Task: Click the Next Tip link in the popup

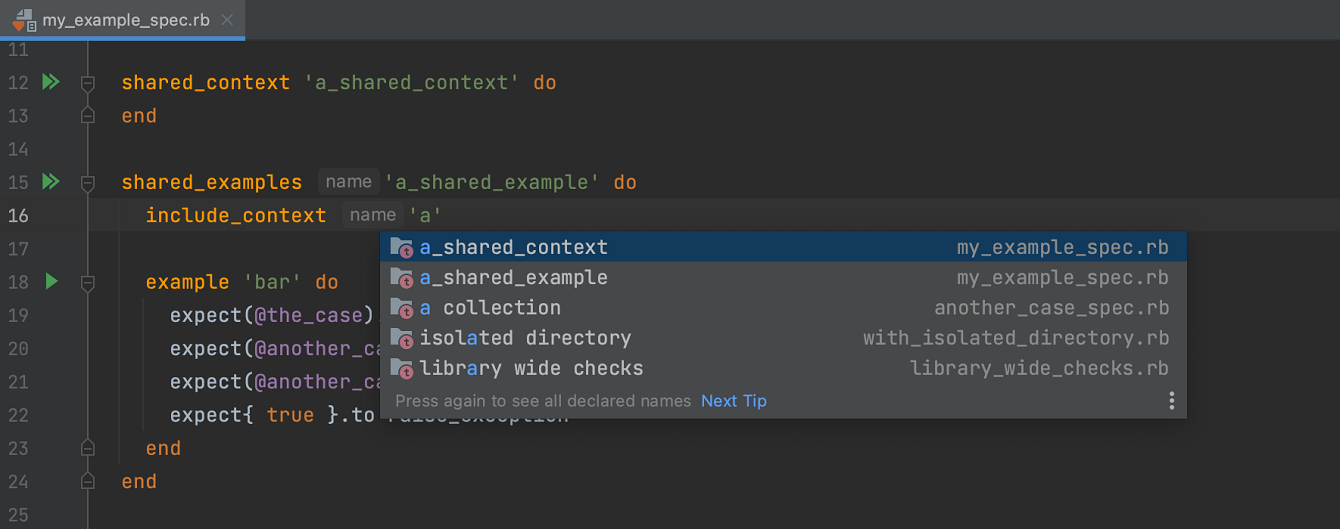Action: [x=734, y=401]
